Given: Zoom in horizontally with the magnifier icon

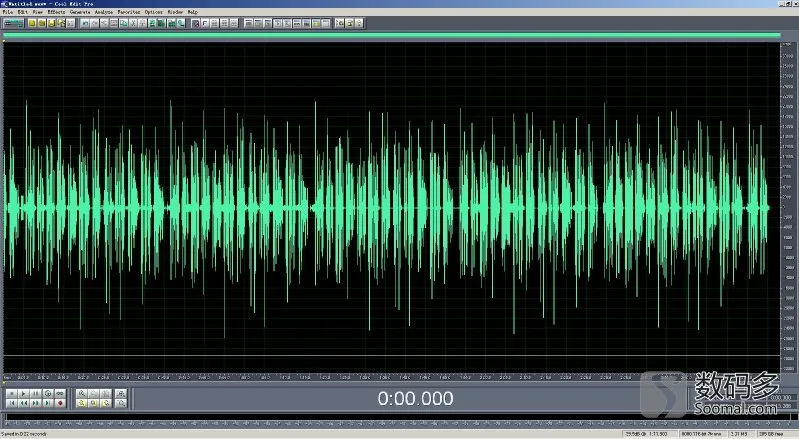Looking at the screenshot, I should 82,393.
